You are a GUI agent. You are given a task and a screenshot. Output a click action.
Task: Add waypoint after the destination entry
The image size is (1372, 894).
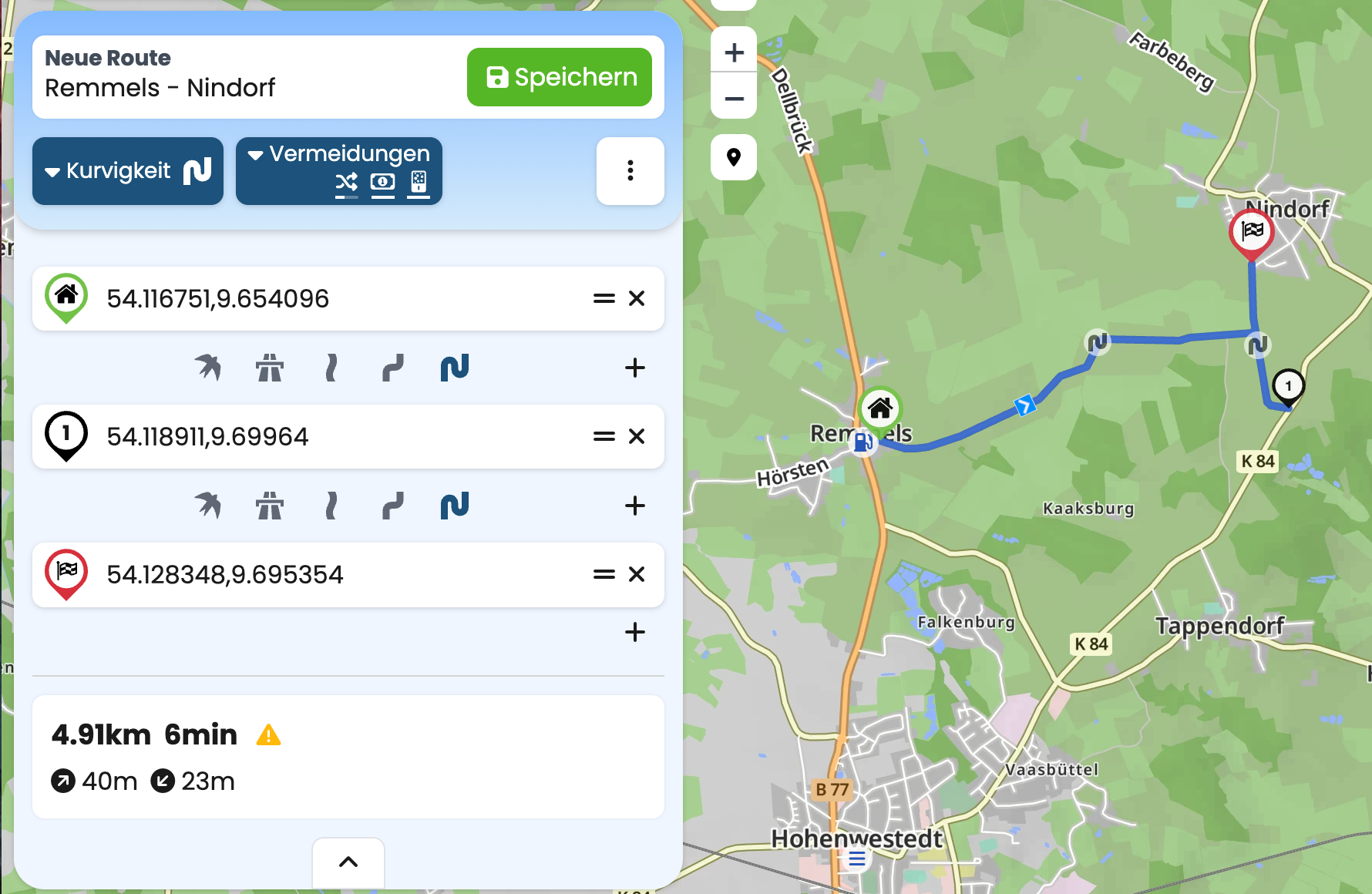pyautogui.click(x=634, y=632)
